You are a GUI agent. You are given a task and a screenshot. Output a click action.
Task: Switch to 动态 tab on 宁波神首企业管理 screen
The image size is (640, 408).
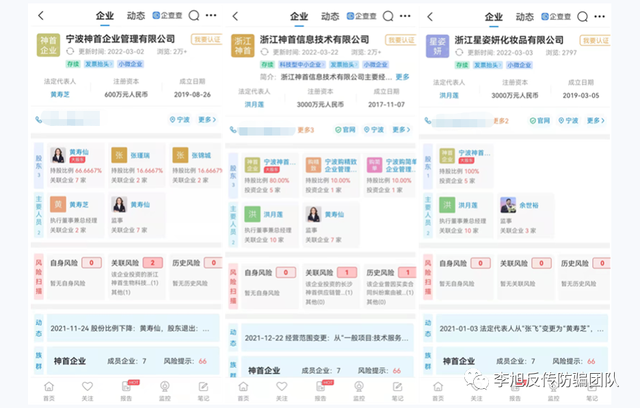[136, 16]
